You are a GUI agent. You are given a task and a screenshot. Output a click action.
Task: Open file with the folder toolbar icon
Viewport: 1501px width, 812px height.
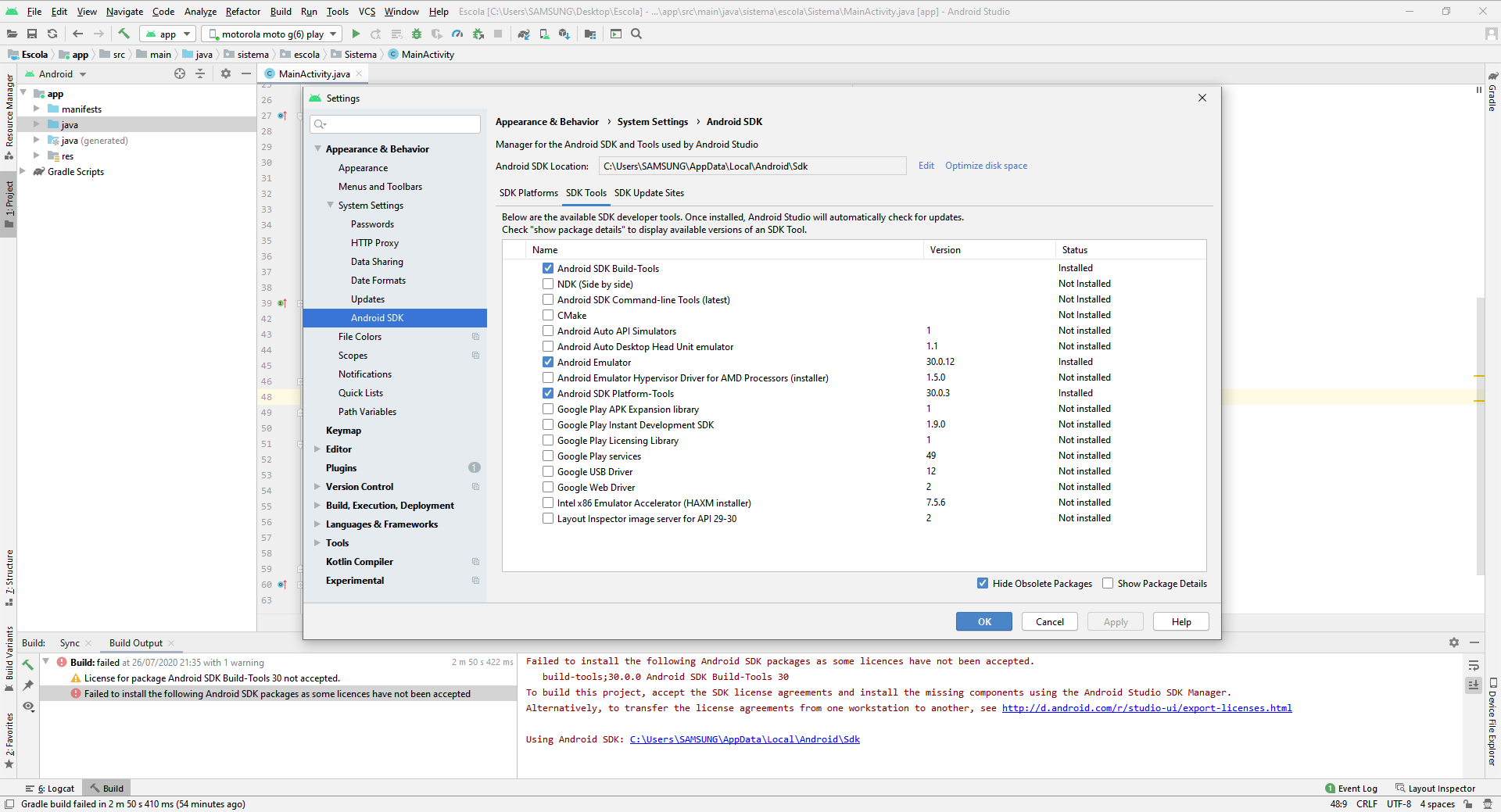pyautogui.click(x=12, y=34)
